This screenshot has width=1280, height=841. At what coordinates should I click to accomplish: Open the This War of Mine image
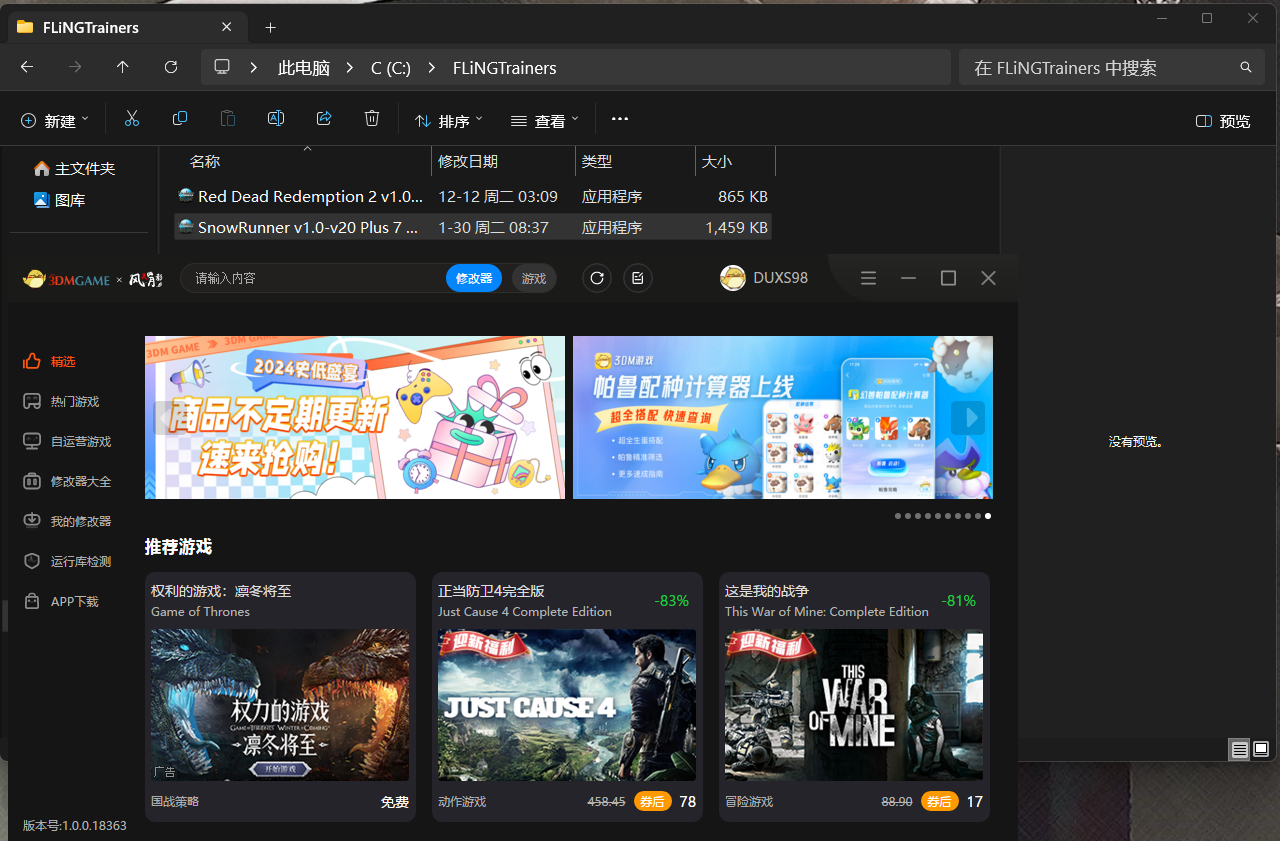pos(854,705)
